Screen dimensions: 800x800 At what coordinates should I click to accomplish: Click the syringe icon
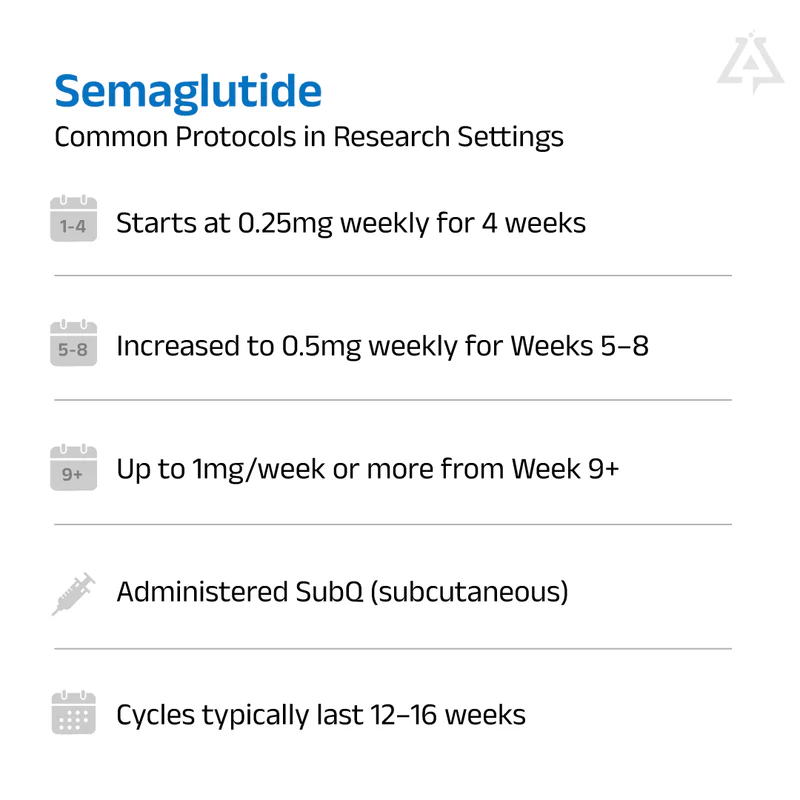point(73,593)
